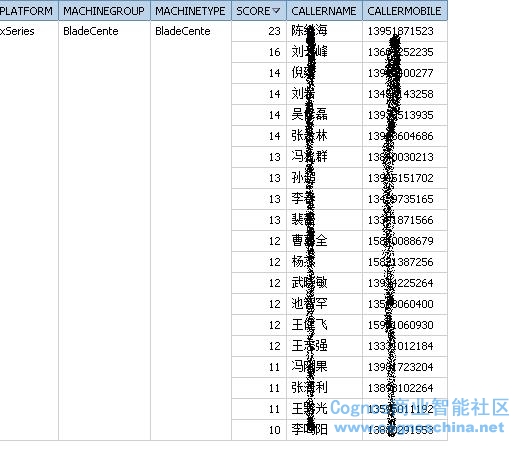Select caller name ending with 峰
This screenshot has width=522, height=449.
point(309,52)
